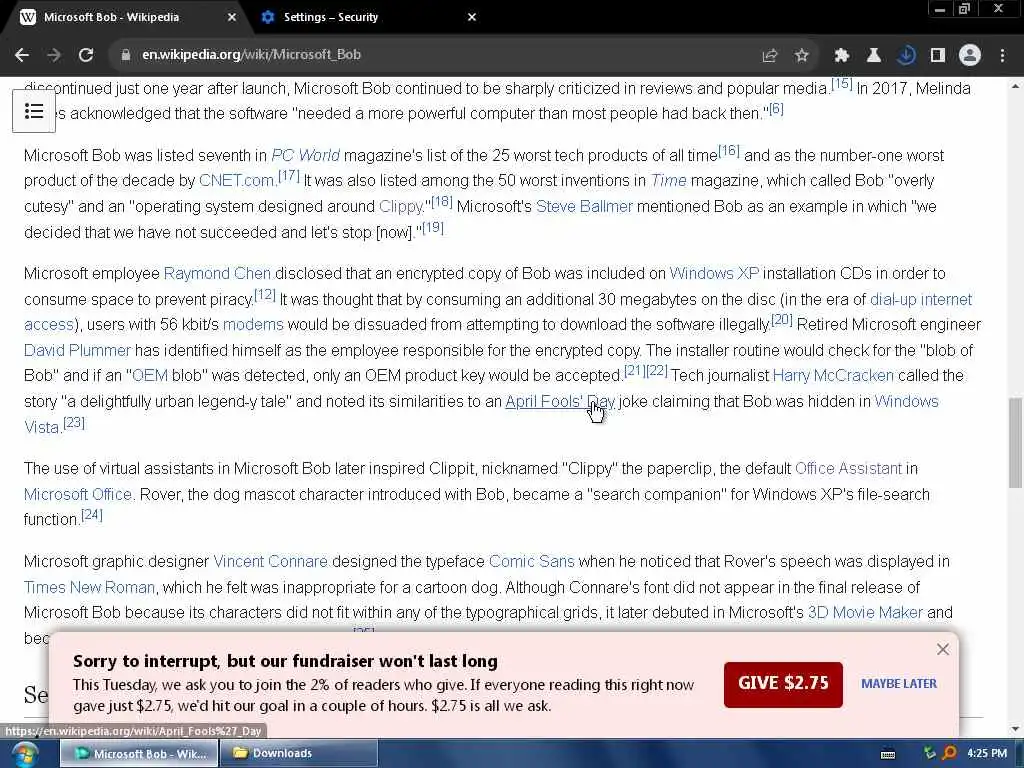Open Downloads folder from taskbar

(298, 754)
